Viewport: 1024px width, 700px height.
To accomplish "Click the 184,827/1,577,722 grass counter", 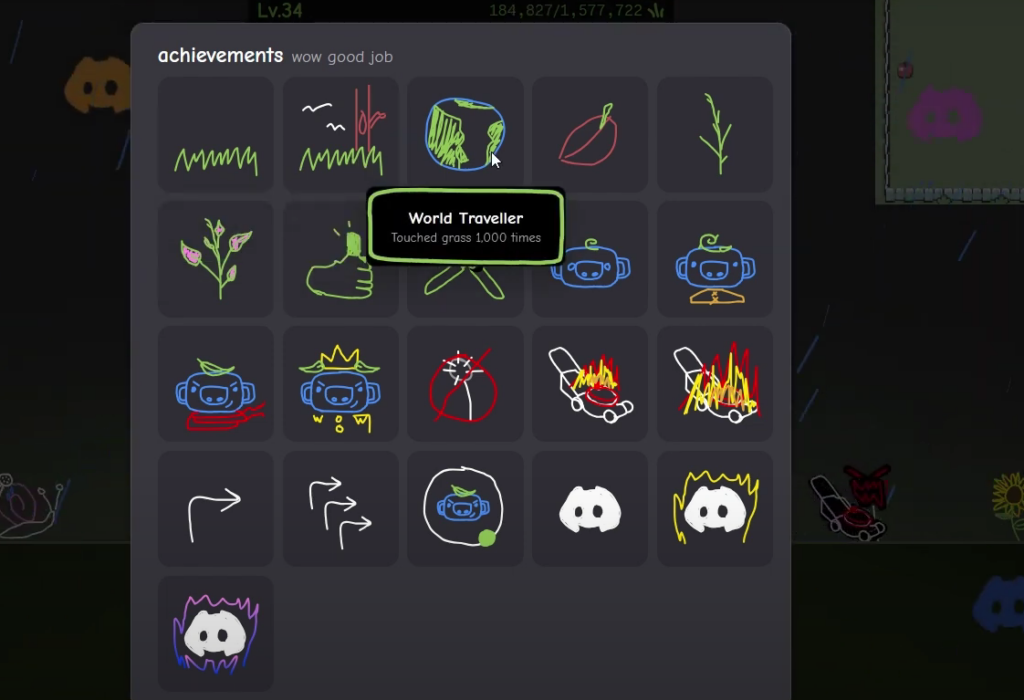I will [x=576, y=10].
